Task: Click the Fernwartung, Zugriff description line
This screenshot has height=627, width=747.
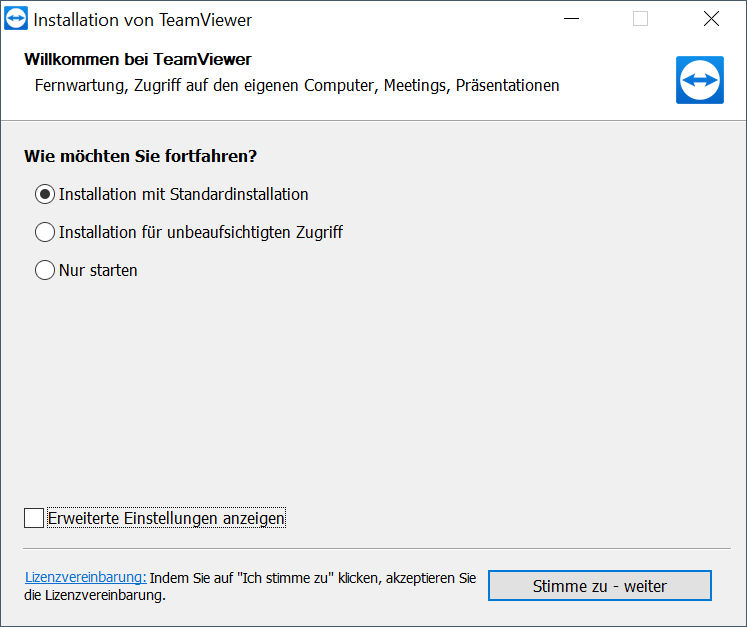Action: [297, 86]
